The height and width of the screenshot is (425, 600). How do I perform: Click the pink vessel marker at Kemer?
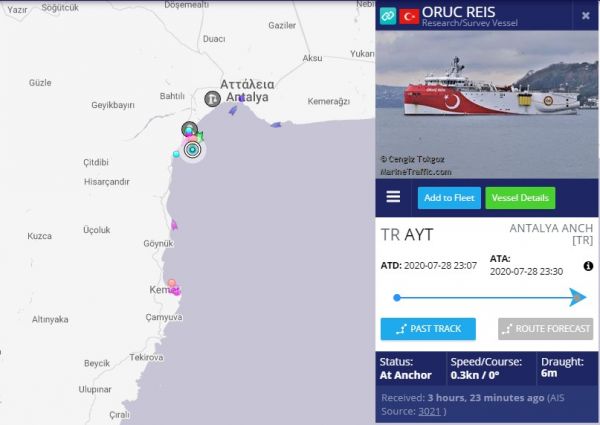172,283
